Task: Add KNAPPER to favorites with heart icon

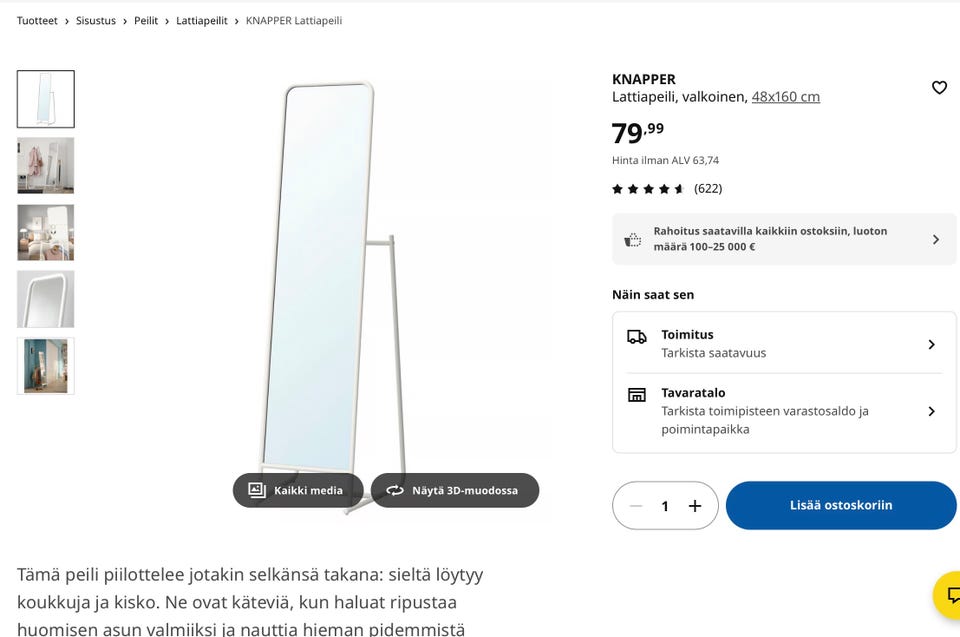Action: (x=939, y=88)
